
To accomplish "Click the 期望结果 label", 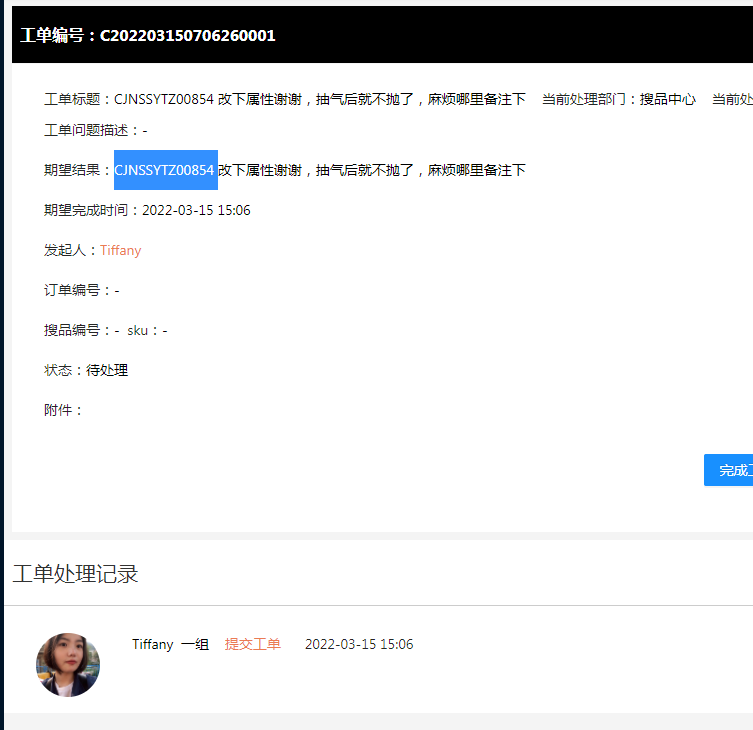I will (x=78, y=170).
